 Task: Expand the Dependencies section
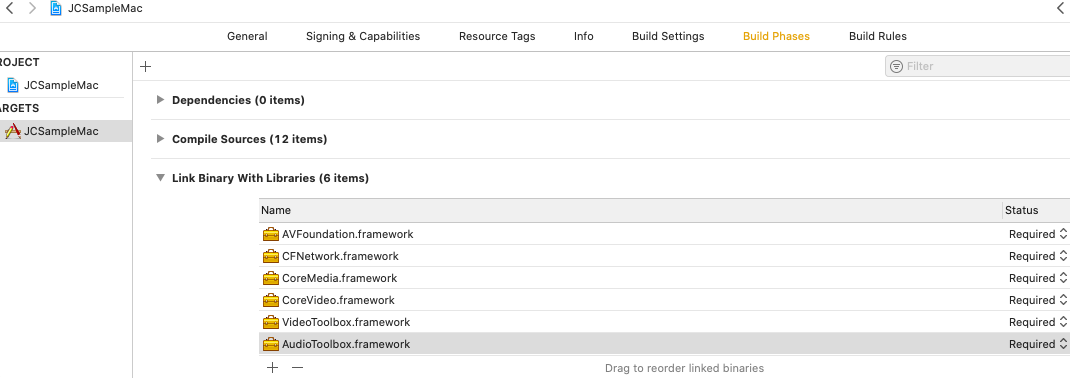click(160, 100)
